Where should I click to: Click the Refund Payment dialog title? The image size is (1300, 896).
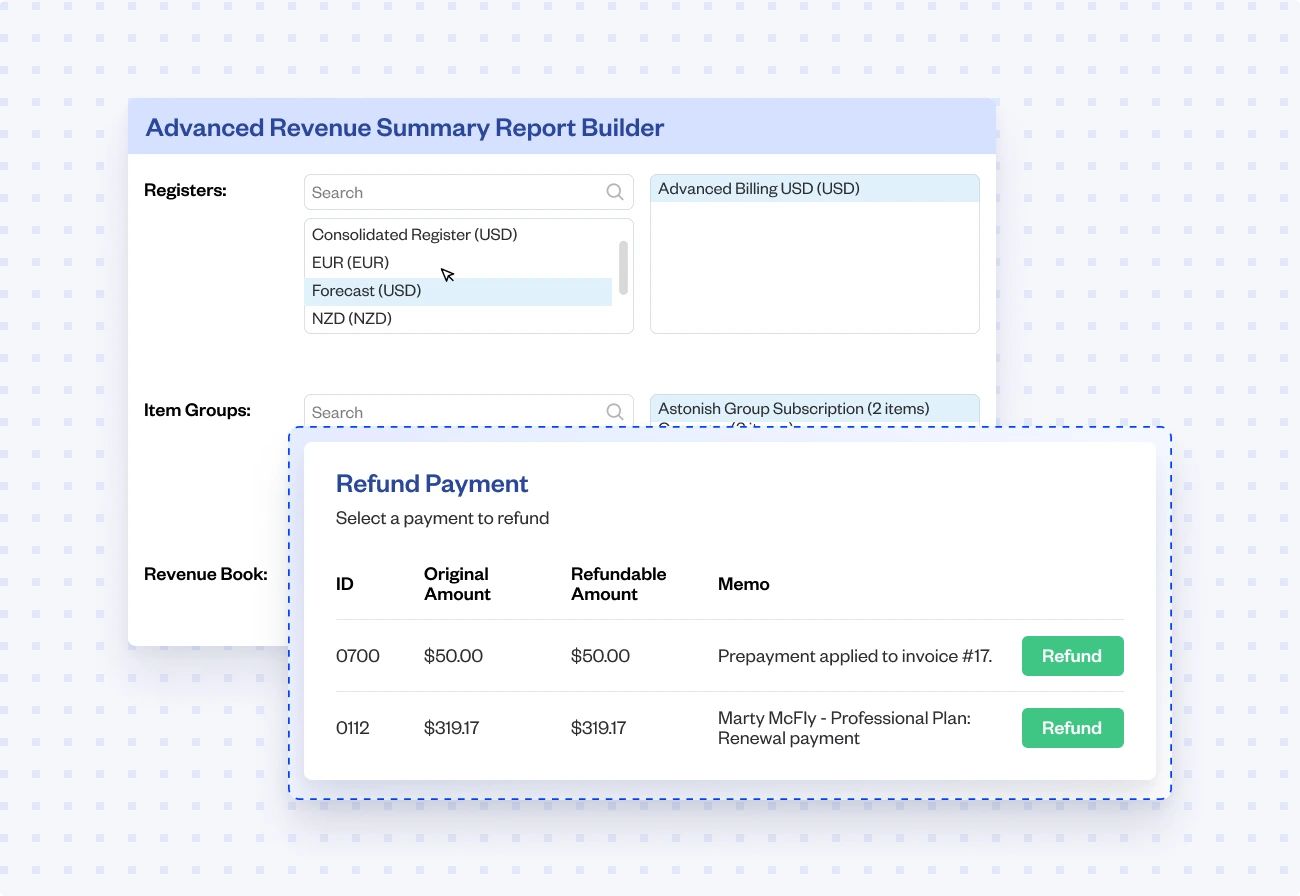click(x=432, y=483)
